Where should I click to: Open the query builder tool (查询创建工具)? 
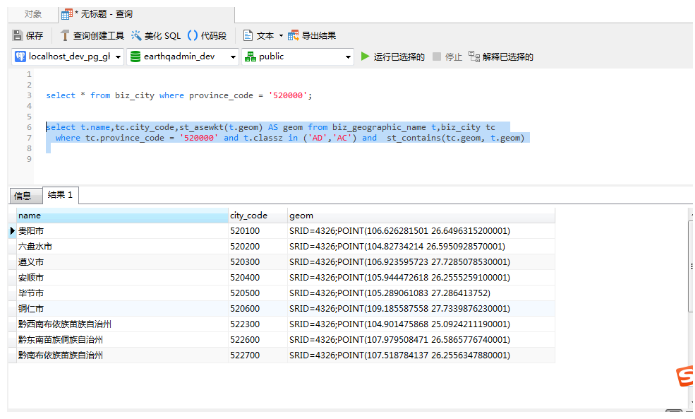coord(92,35)
